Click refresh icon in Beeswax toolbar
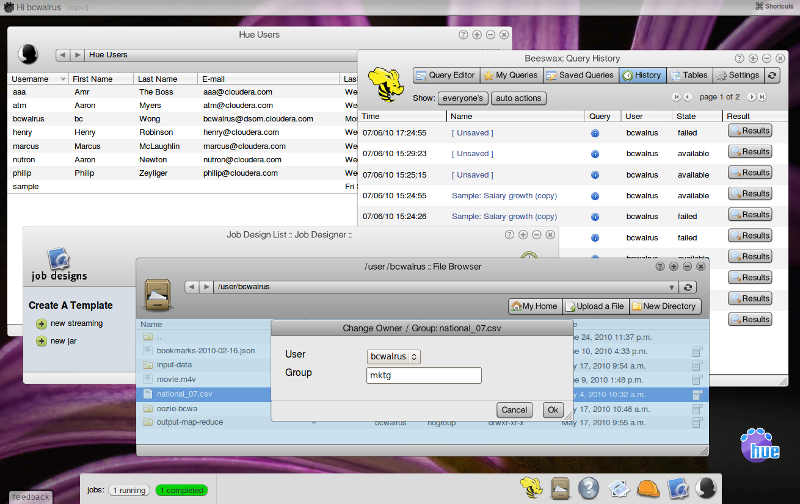800x504 pixels. [772, 75]
